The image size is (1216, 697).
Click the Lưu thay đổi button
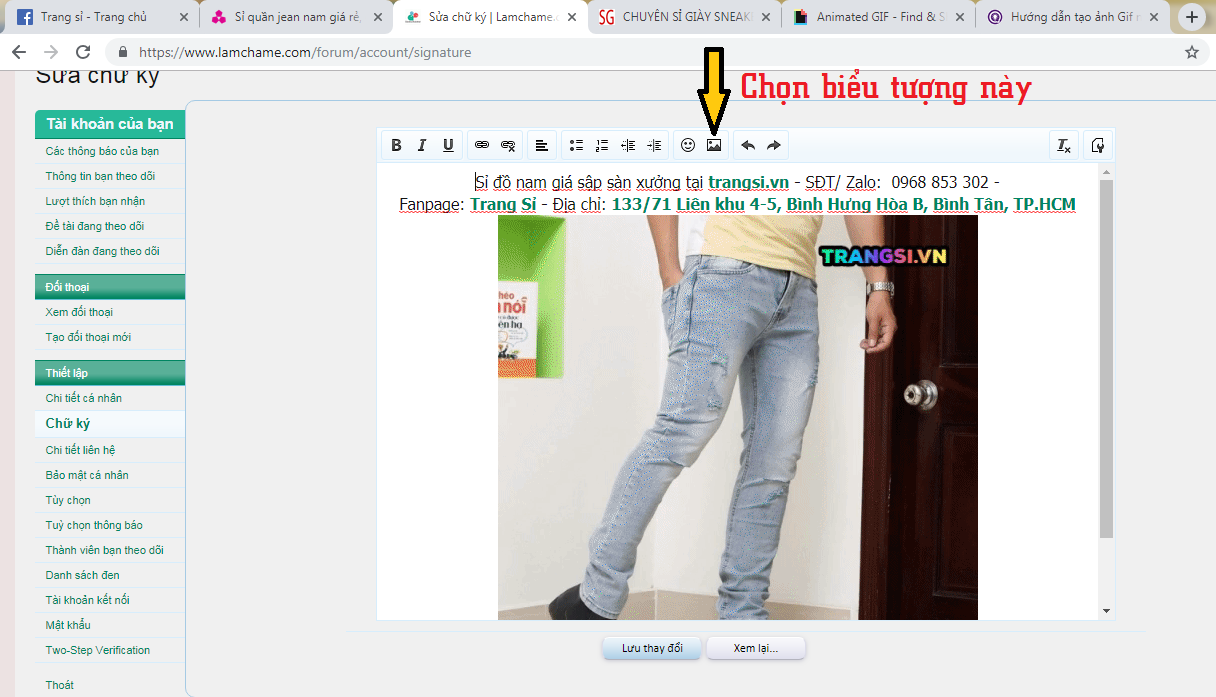652,648
